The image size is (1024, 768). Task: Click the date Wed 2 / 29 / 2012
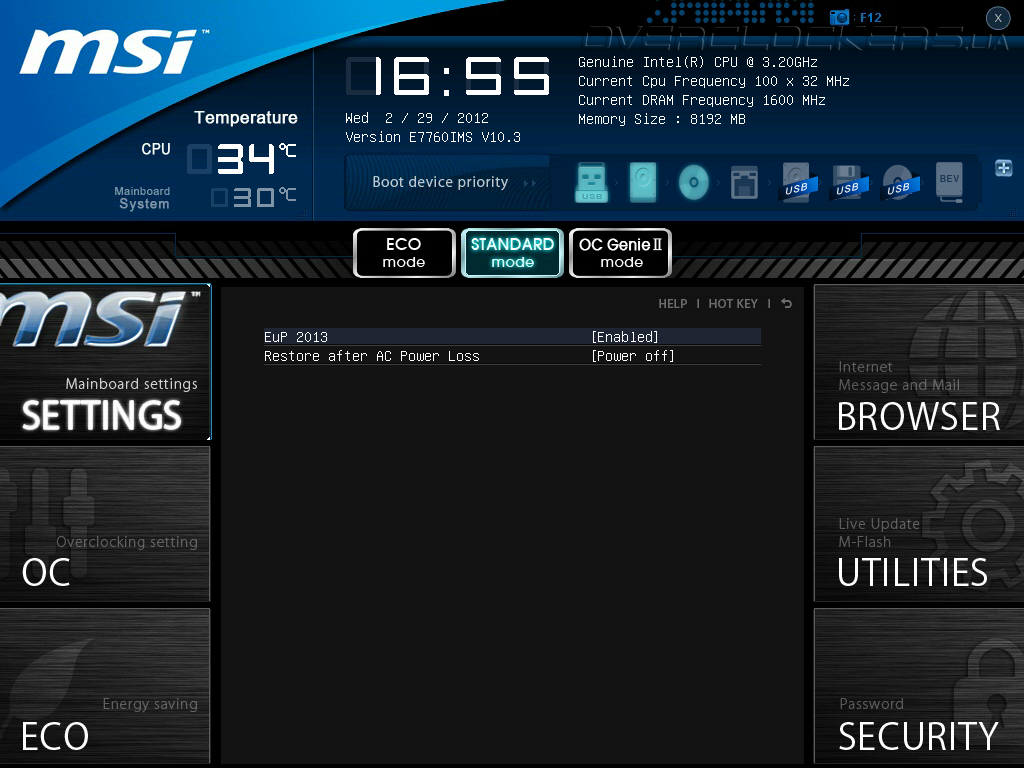pos(417,118)
